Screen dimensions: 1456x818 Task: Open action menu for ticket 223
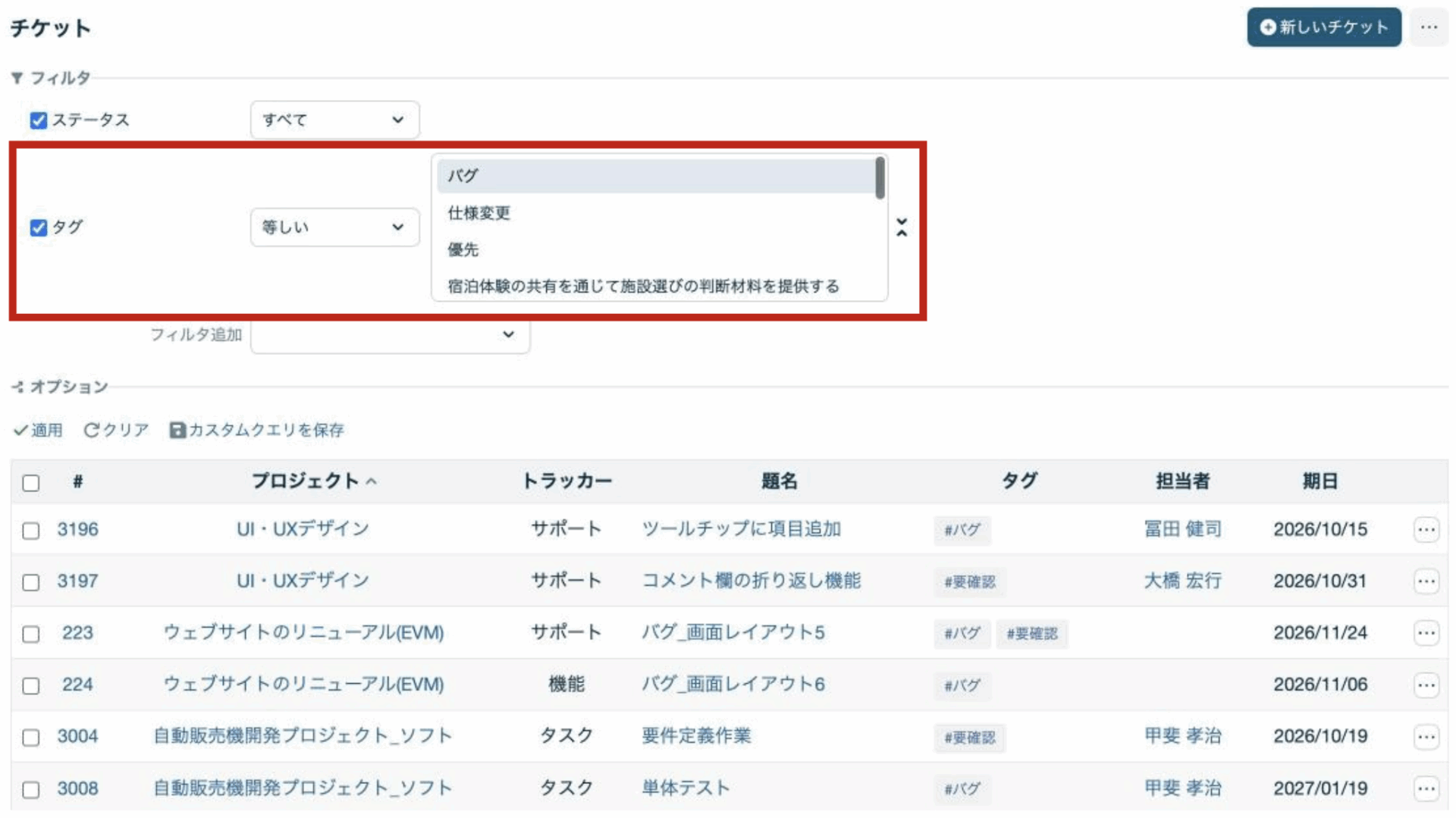(x=1426, y=633)
